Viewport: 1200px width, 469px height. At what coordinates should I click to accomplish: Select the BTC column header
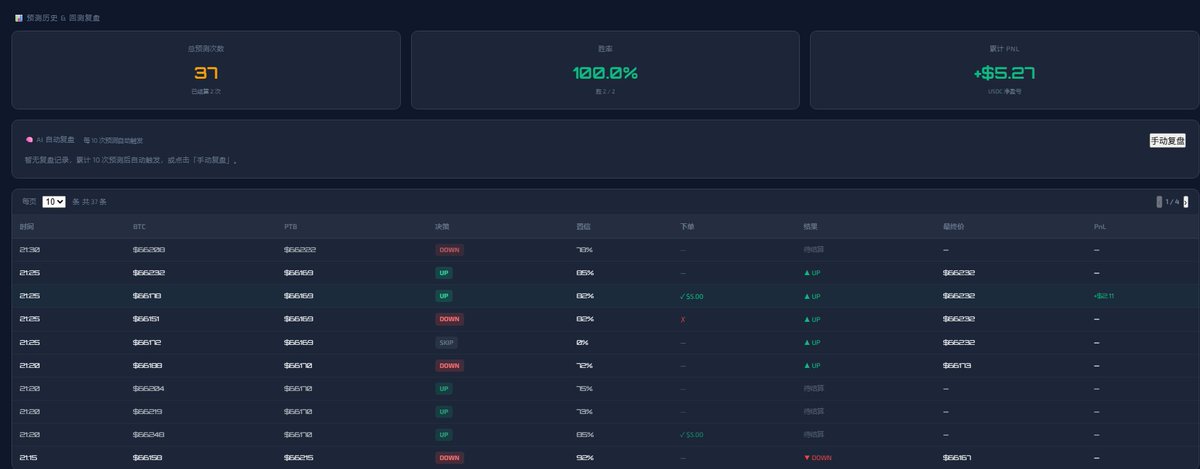139,226
